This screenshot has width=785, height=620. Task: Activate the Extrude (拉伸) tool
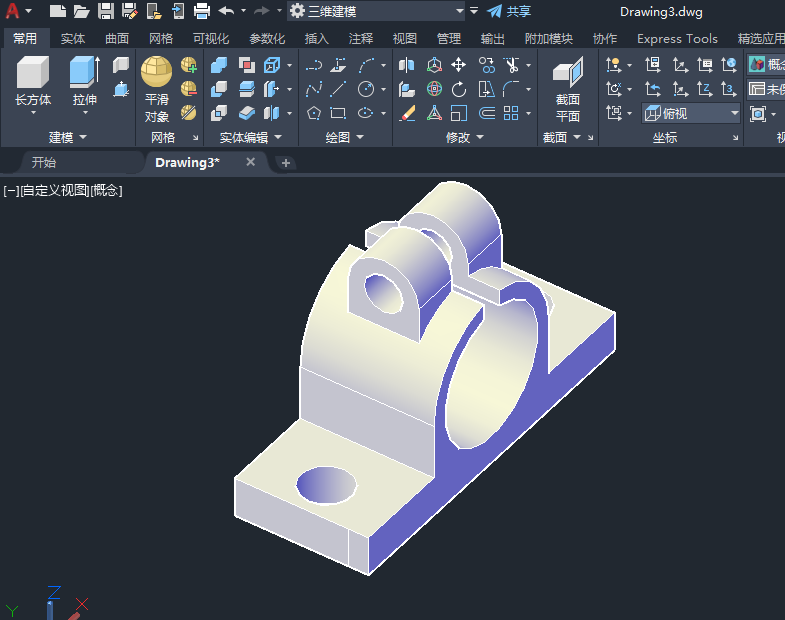click(84, 80)
